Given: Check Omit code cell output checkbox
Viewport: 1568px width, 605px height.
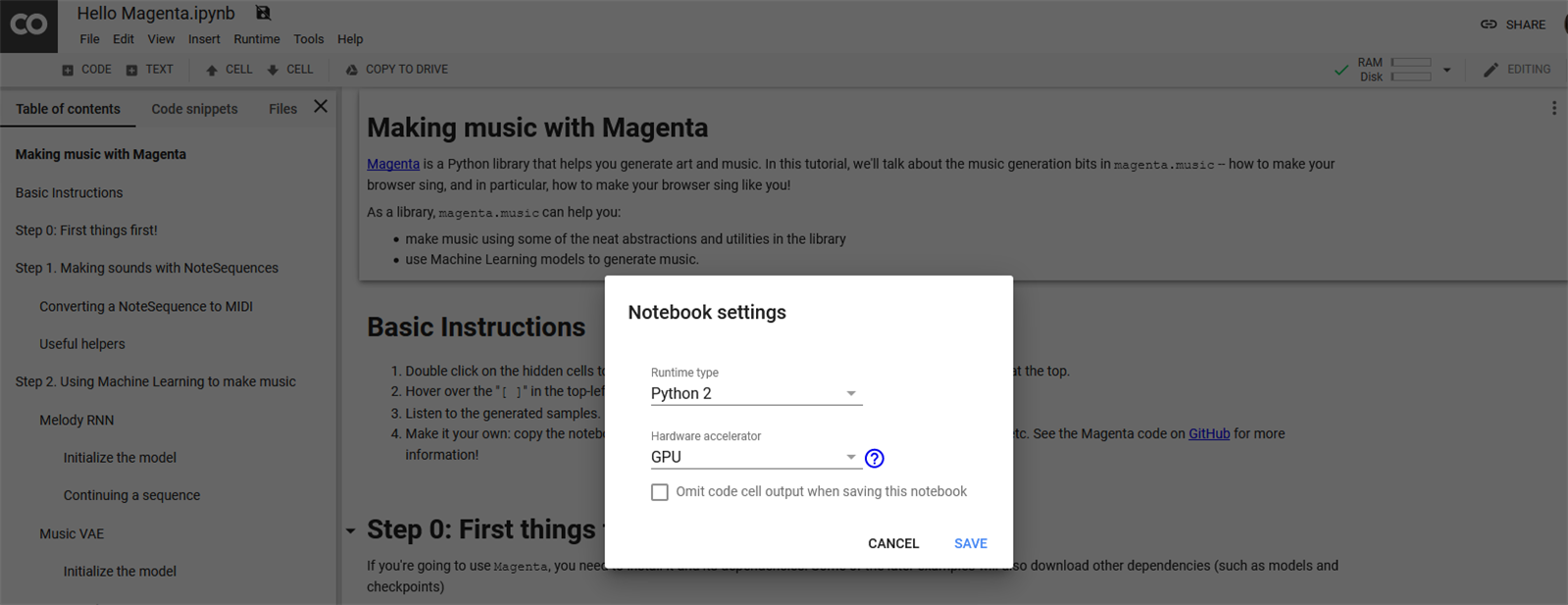Looking at the screenshot, I should pyautogui.click(x=660, y=492).
